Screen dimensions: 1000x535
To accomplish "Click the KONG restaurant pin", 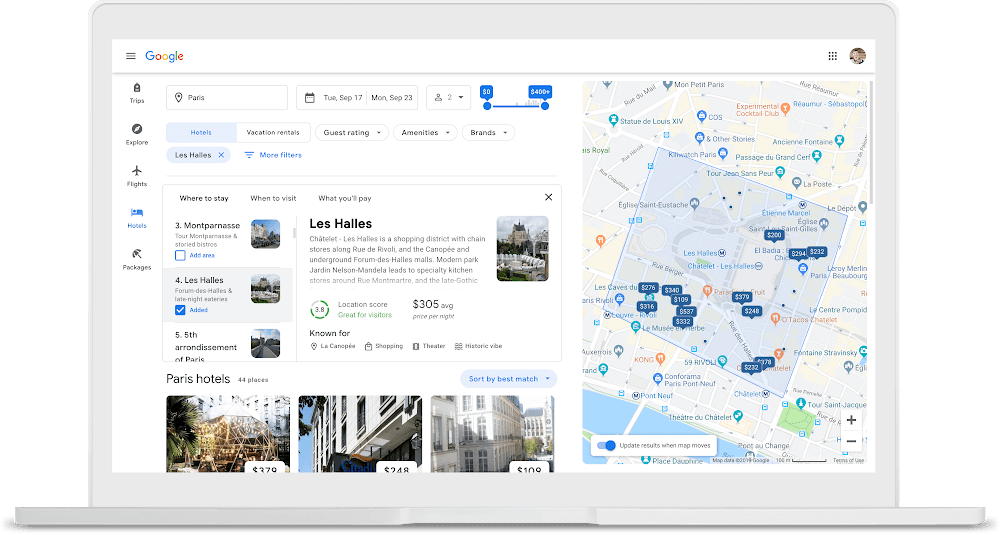I will click(x=661, y=358).
